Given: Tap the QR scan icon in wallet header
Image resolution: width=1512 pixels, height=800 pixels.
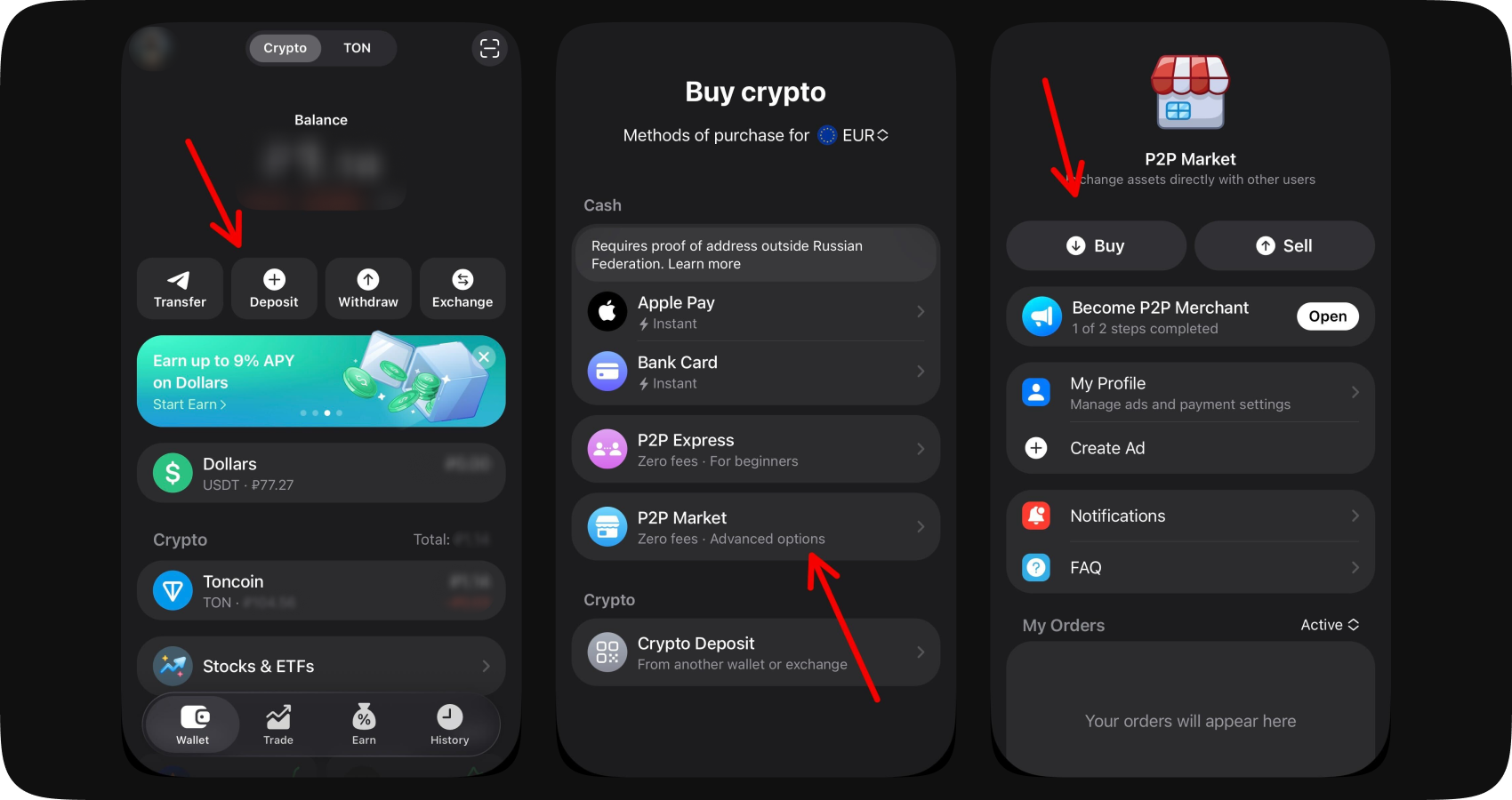Looking at the screenshot, I should 489,48.
